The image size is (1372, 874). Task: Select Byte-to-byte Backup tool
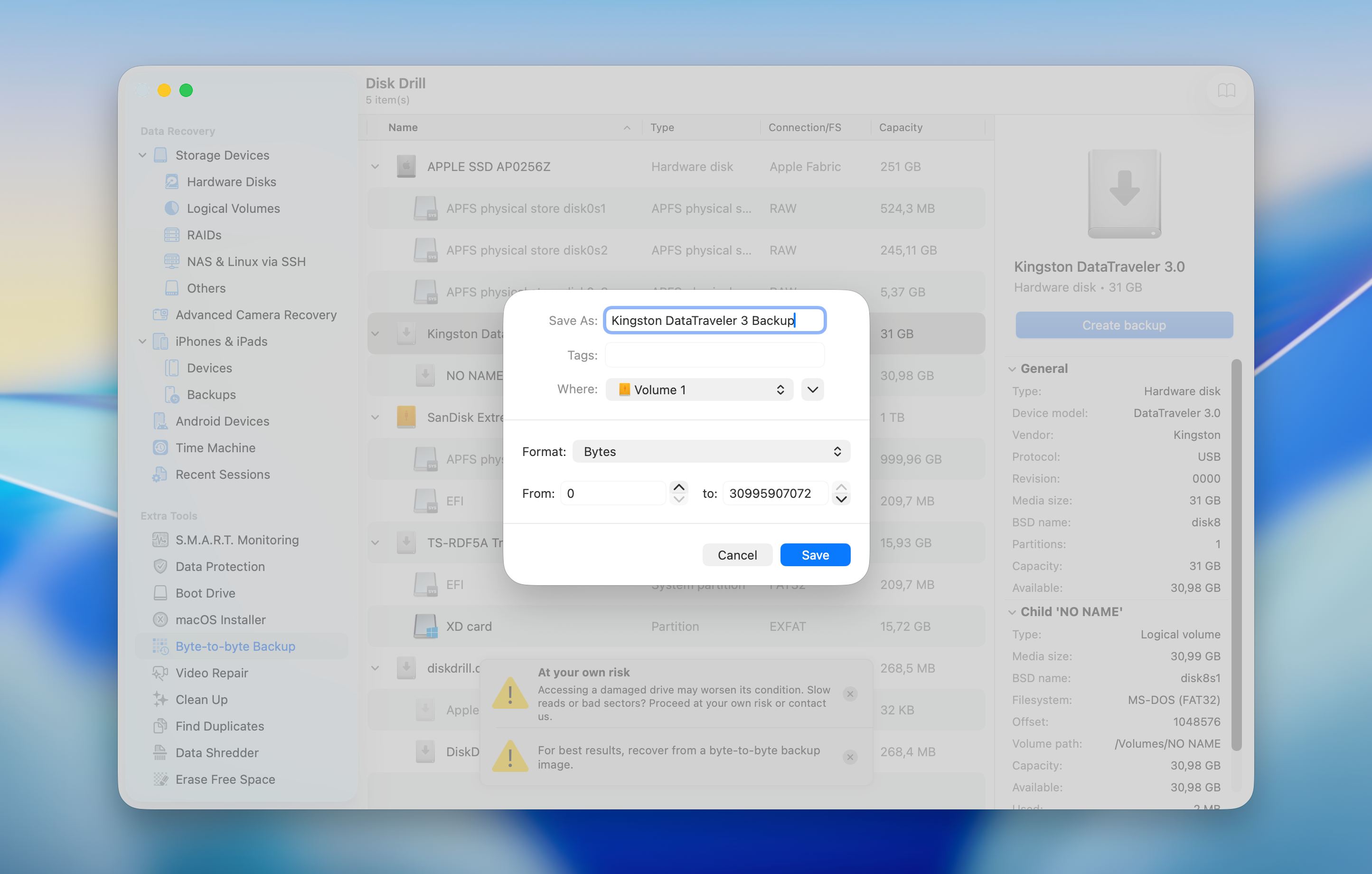242,646
